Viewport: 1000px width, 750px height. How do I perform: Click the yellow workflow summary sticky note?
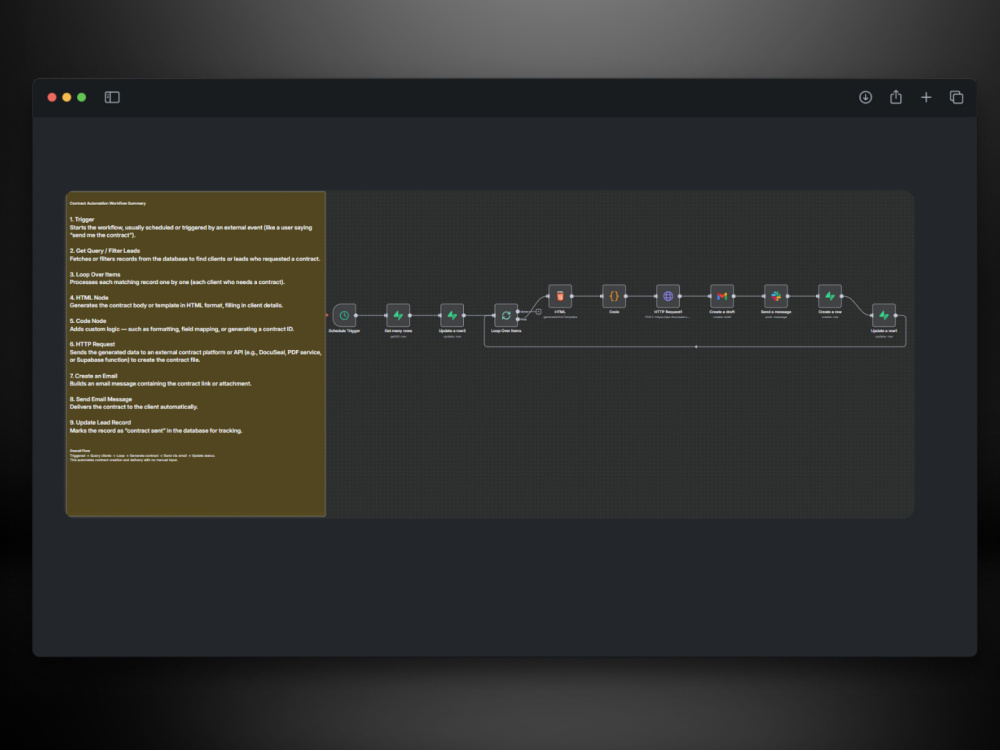click(196, 354)
